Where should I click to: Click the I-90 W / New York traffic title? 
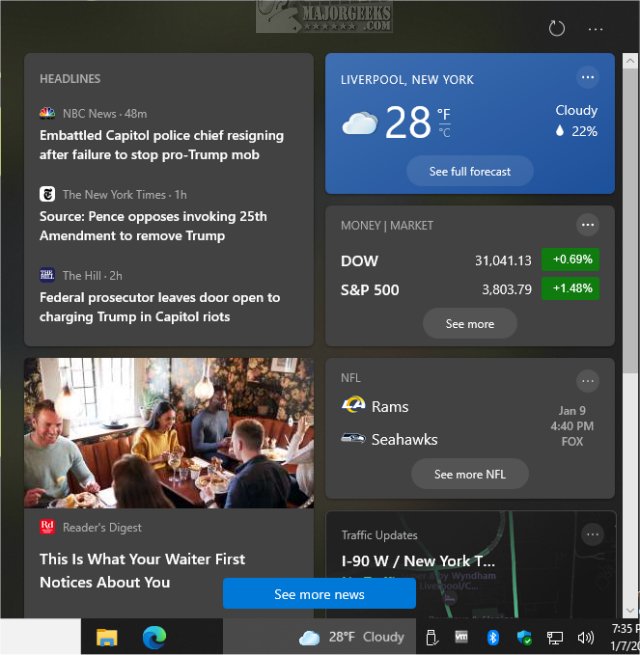click(x=418, y=561)
